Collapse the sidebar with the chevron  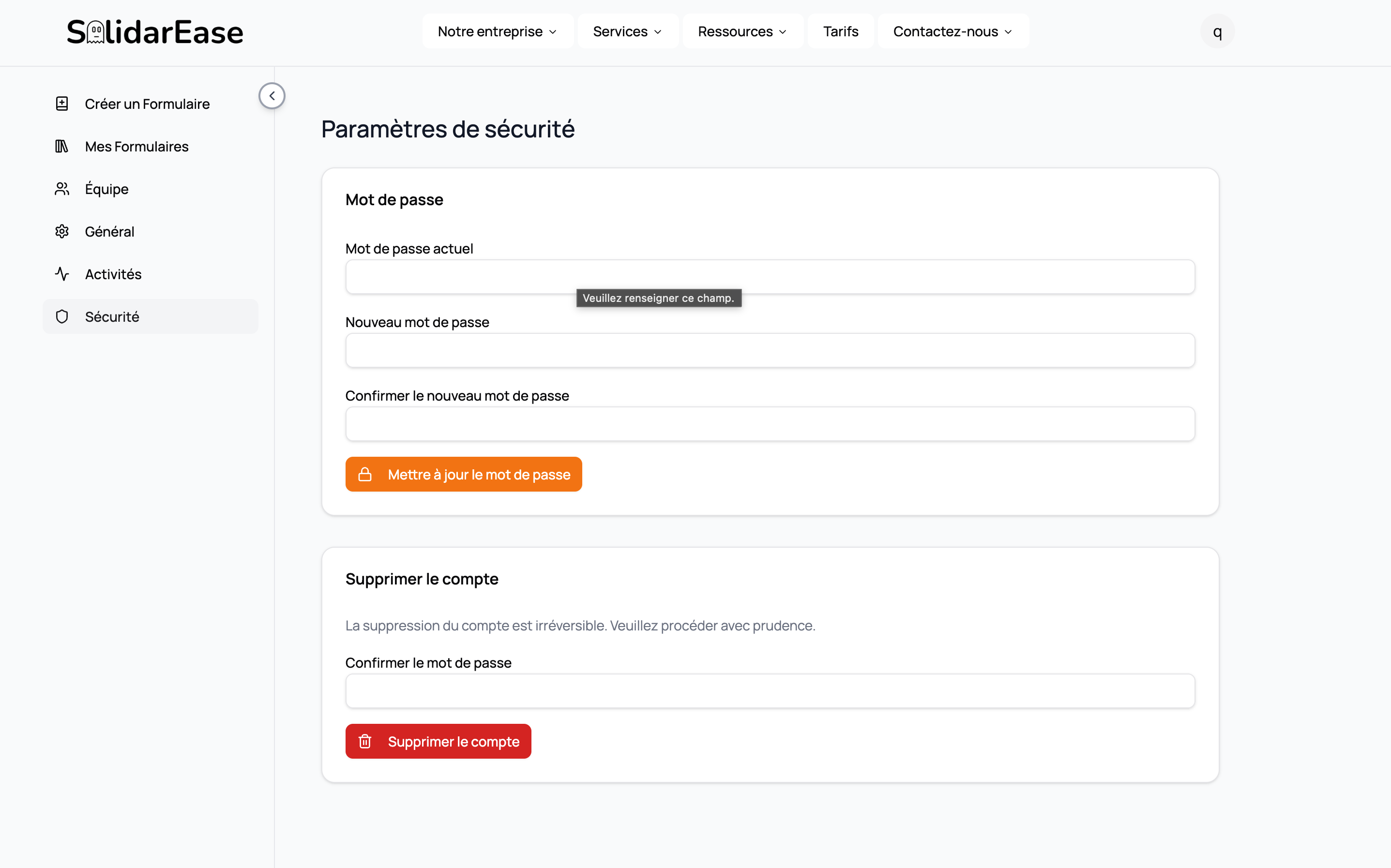tap(272, 95)
